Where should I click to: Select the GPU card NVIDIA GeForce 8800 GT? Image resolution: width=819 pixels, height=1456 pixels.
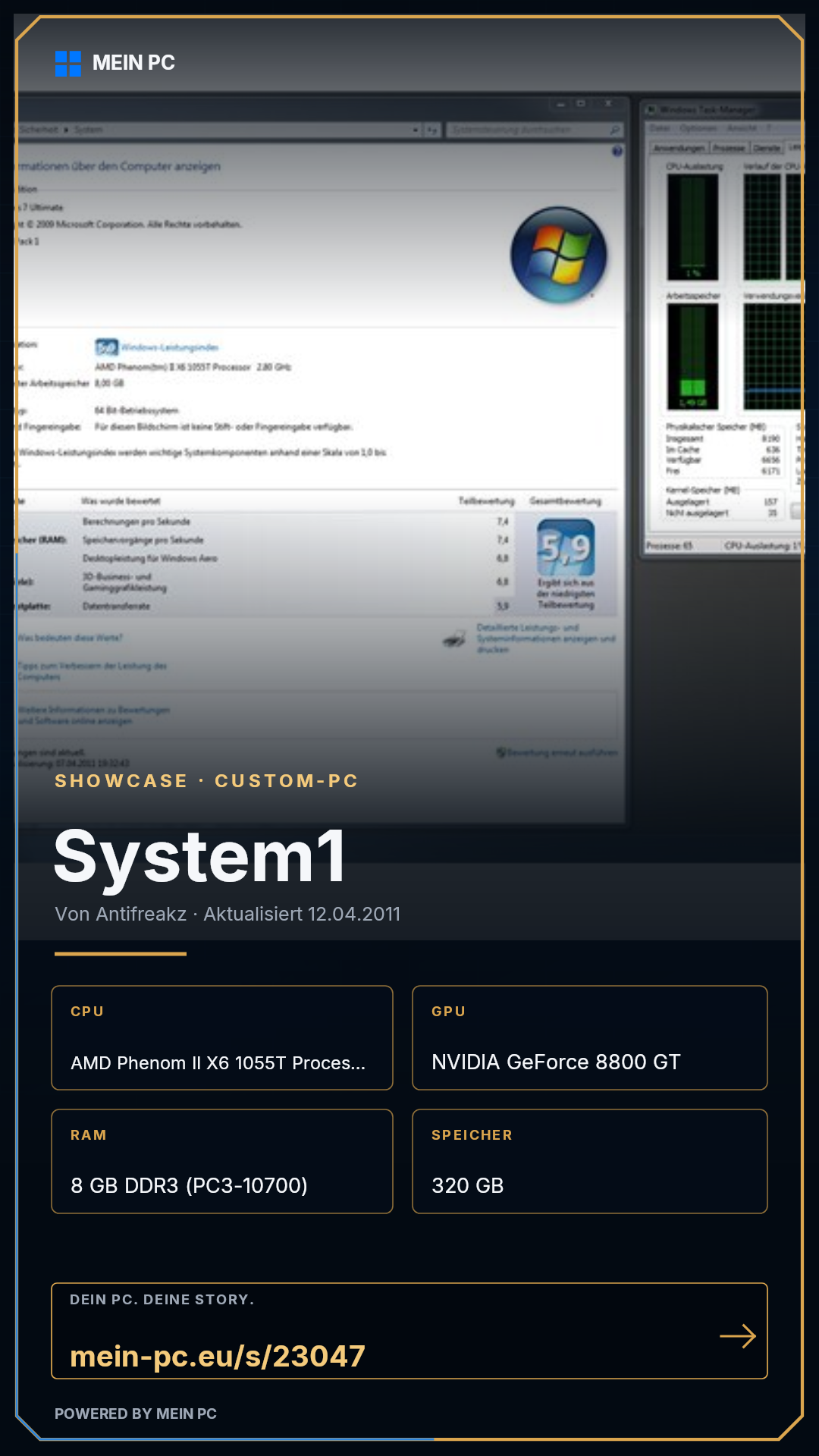tap(590, 1037)
